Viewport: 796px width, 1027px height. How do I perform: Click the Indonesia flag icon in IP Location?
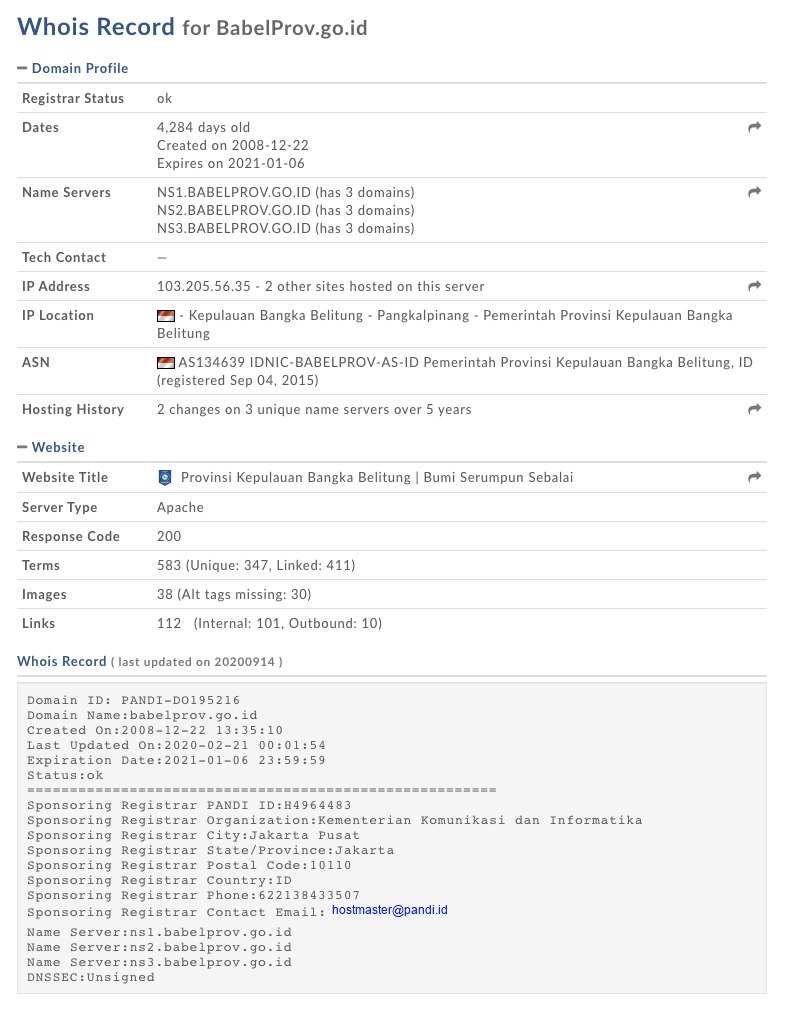point(166,316)
